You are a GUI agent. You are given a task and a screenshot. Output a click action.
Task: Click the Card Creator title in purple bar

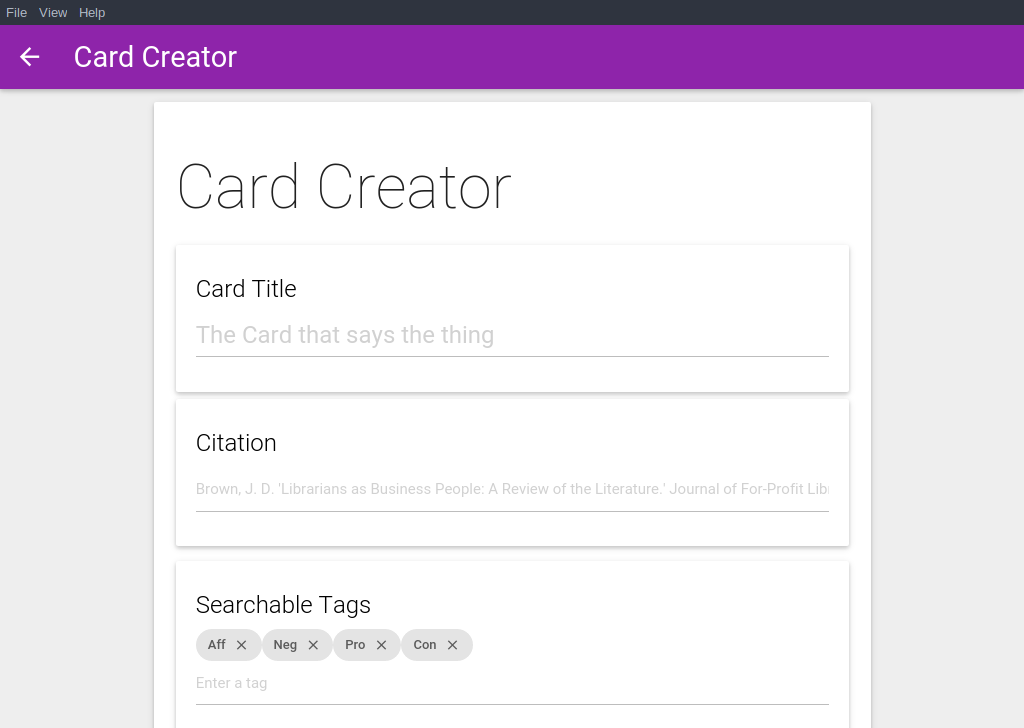pyautogui.click(x=155, y=57)
